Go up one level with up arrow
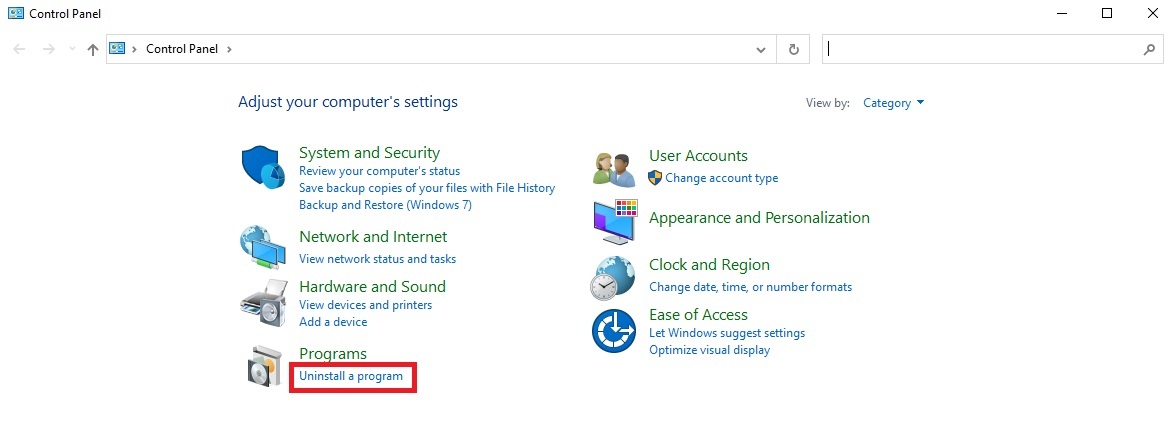1176x429 pixels. pyautogui.click(x=93, y=49)
